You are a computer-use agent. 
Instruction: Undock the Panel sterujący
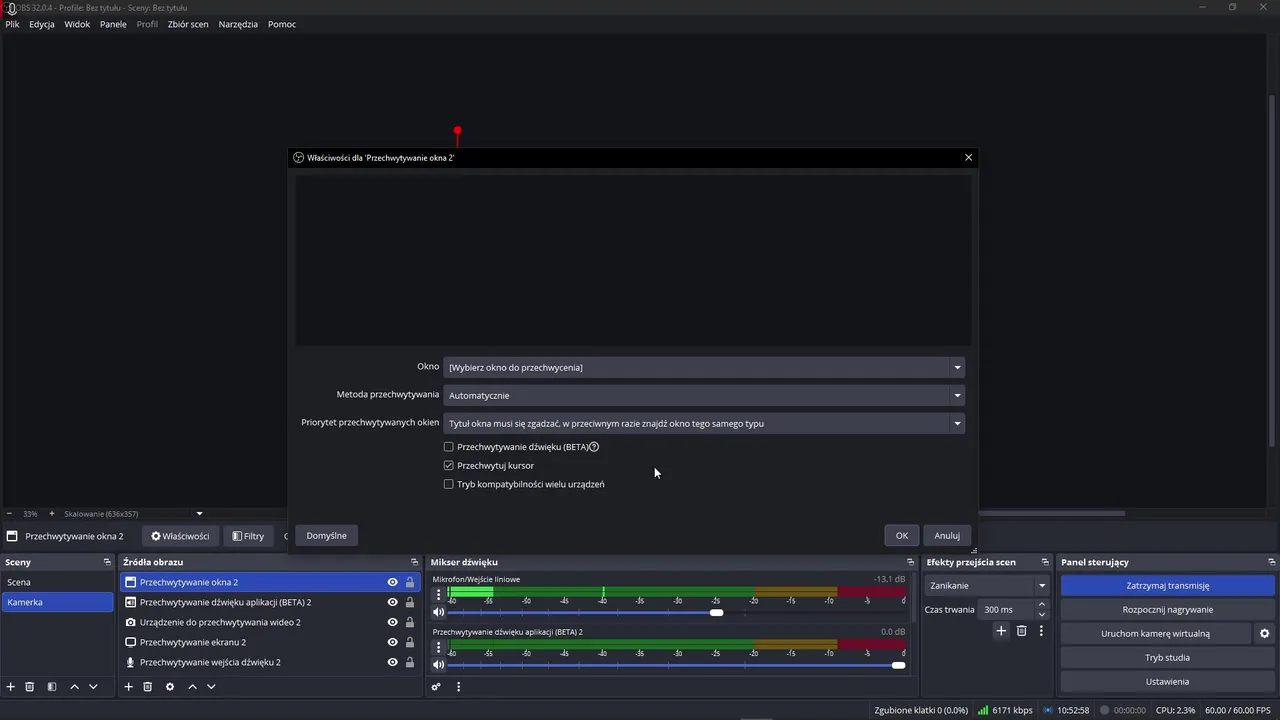[x=1272, y=562]
